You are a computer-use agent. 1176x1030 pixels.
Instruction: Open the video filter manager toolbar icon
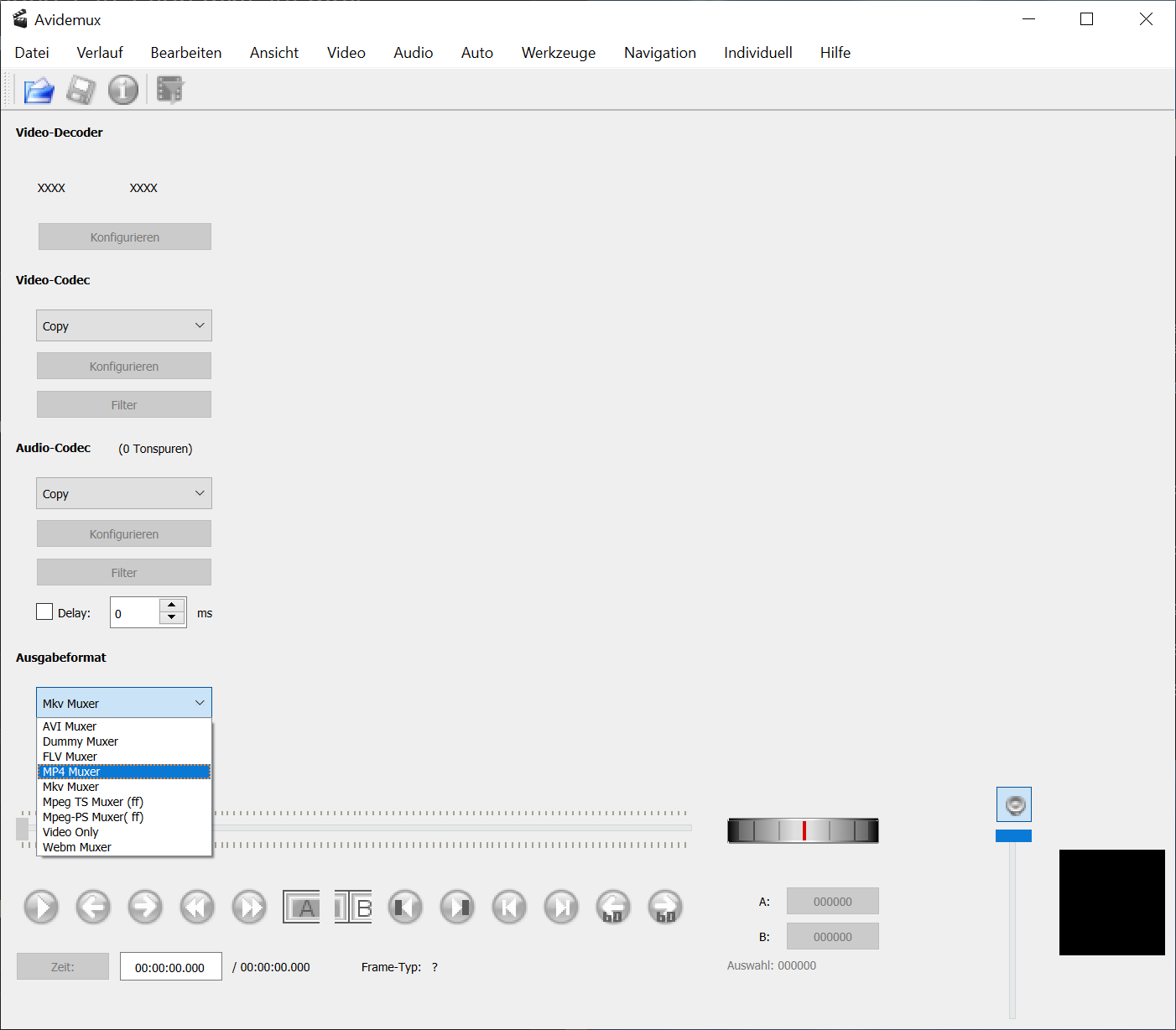tap(169, 90)
